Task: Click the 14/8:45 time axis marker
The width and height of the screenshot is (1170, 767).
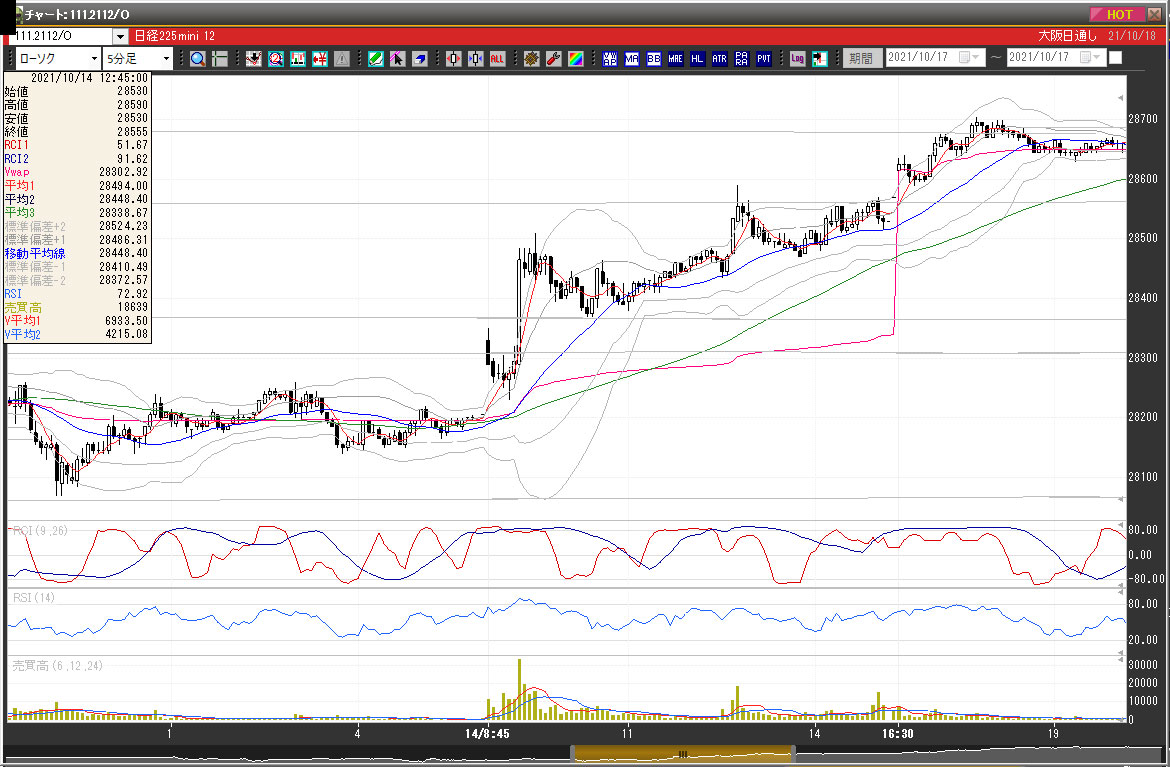Action: pyautogui.click(x=487, y=734)
